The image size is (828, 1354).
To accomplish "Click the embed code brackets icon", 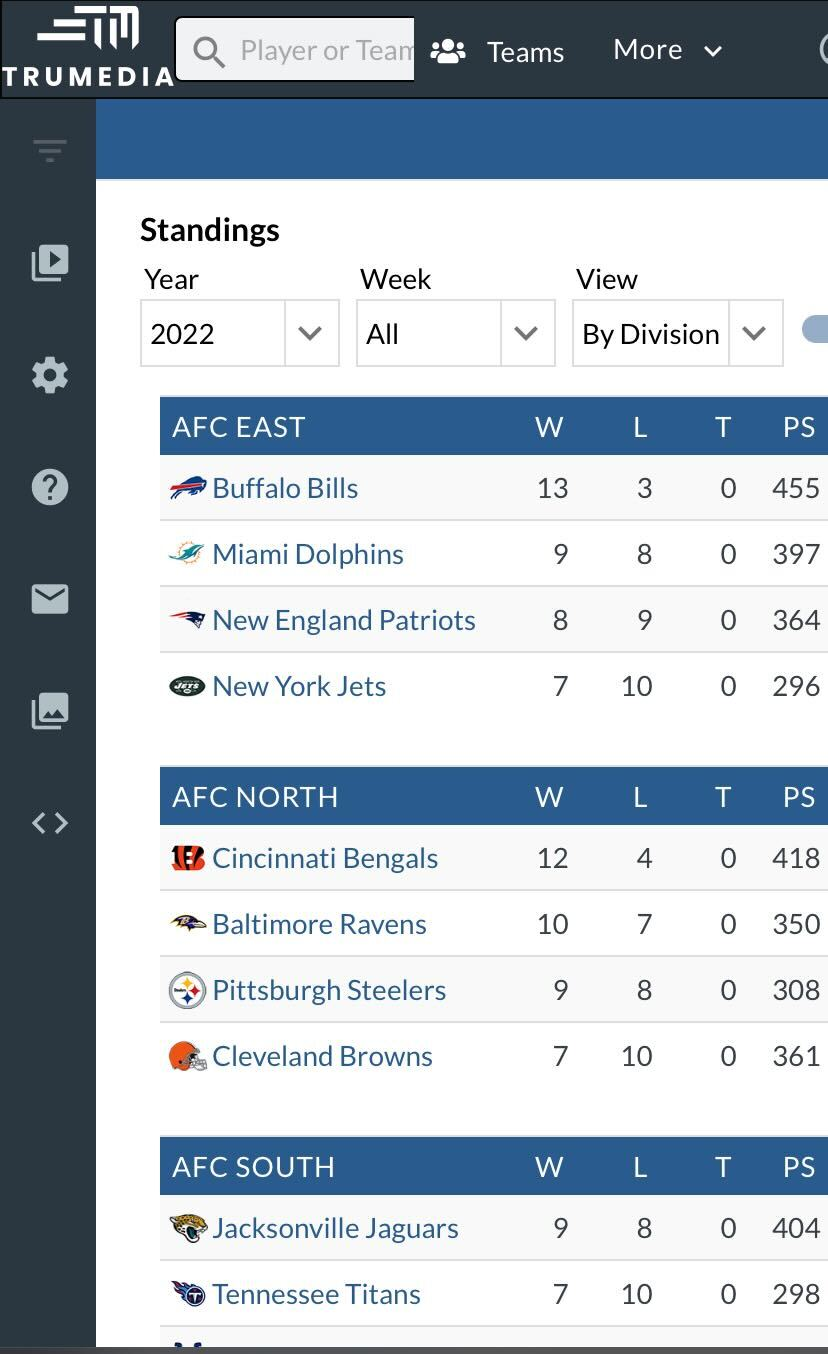I will (50, 823).
